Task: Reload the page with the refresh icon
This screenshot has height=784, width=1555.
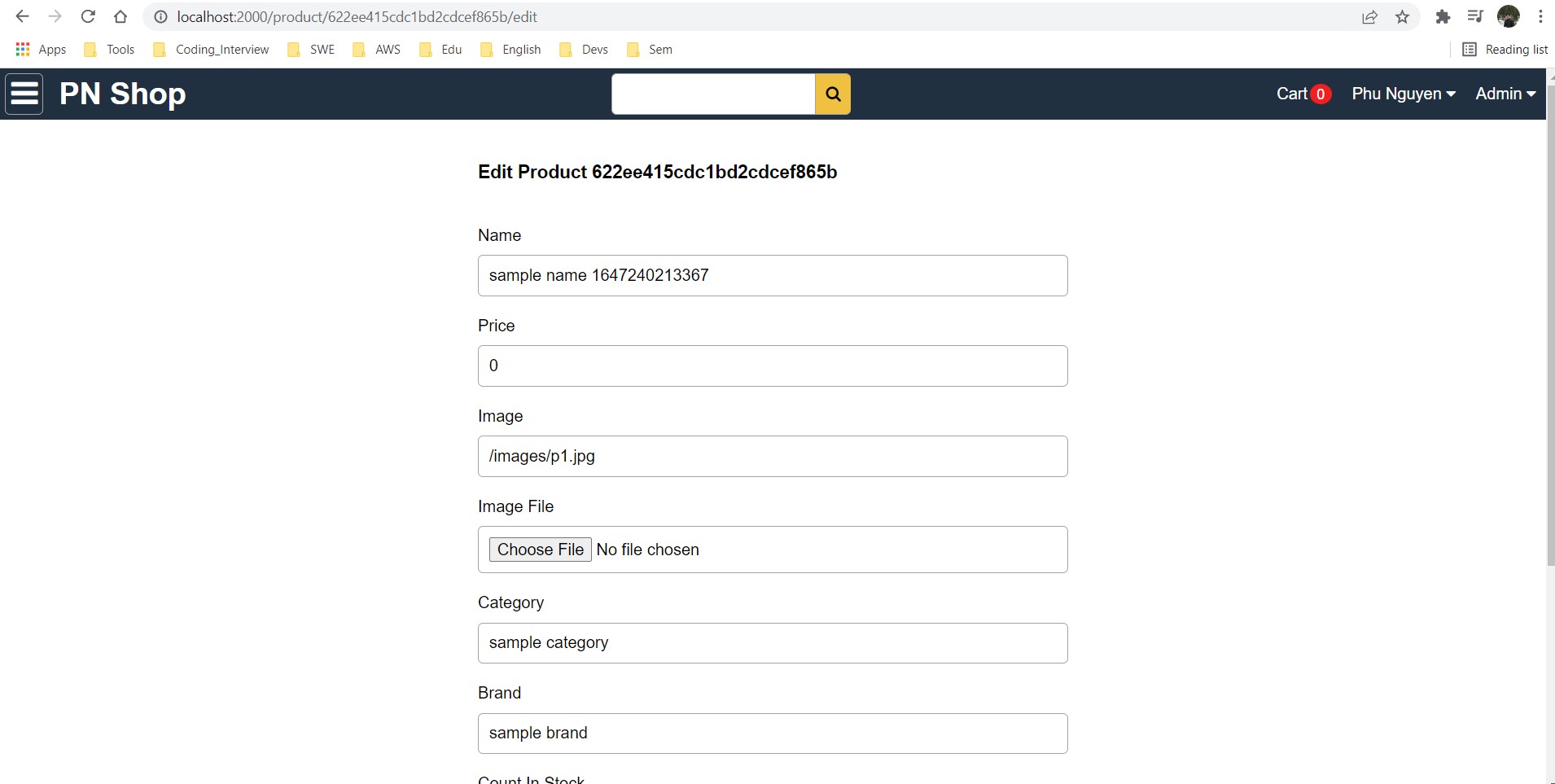Action: click(x=88, y=16)
